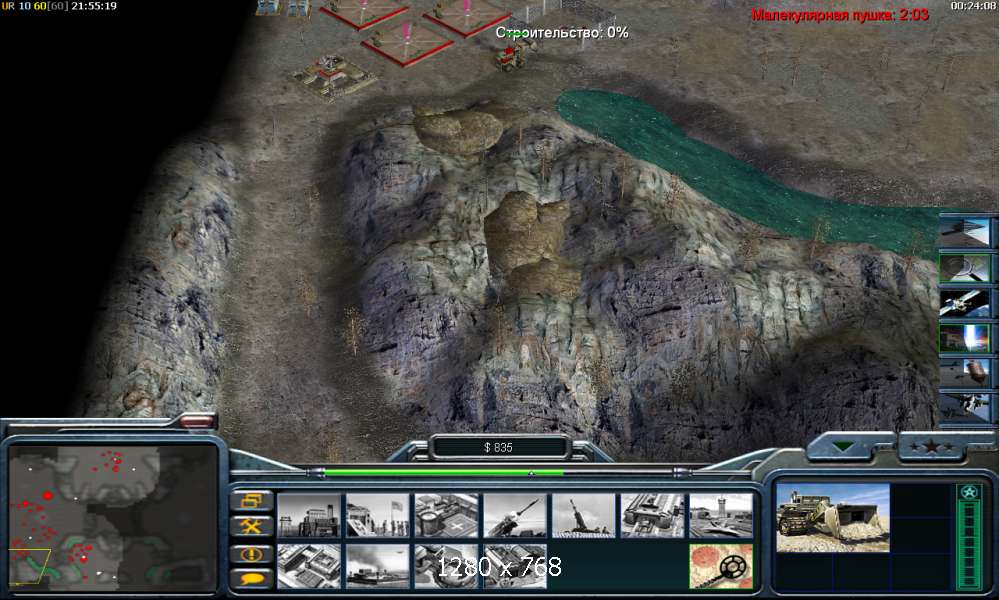Place a beacon with exclamation button

[252, 554]
